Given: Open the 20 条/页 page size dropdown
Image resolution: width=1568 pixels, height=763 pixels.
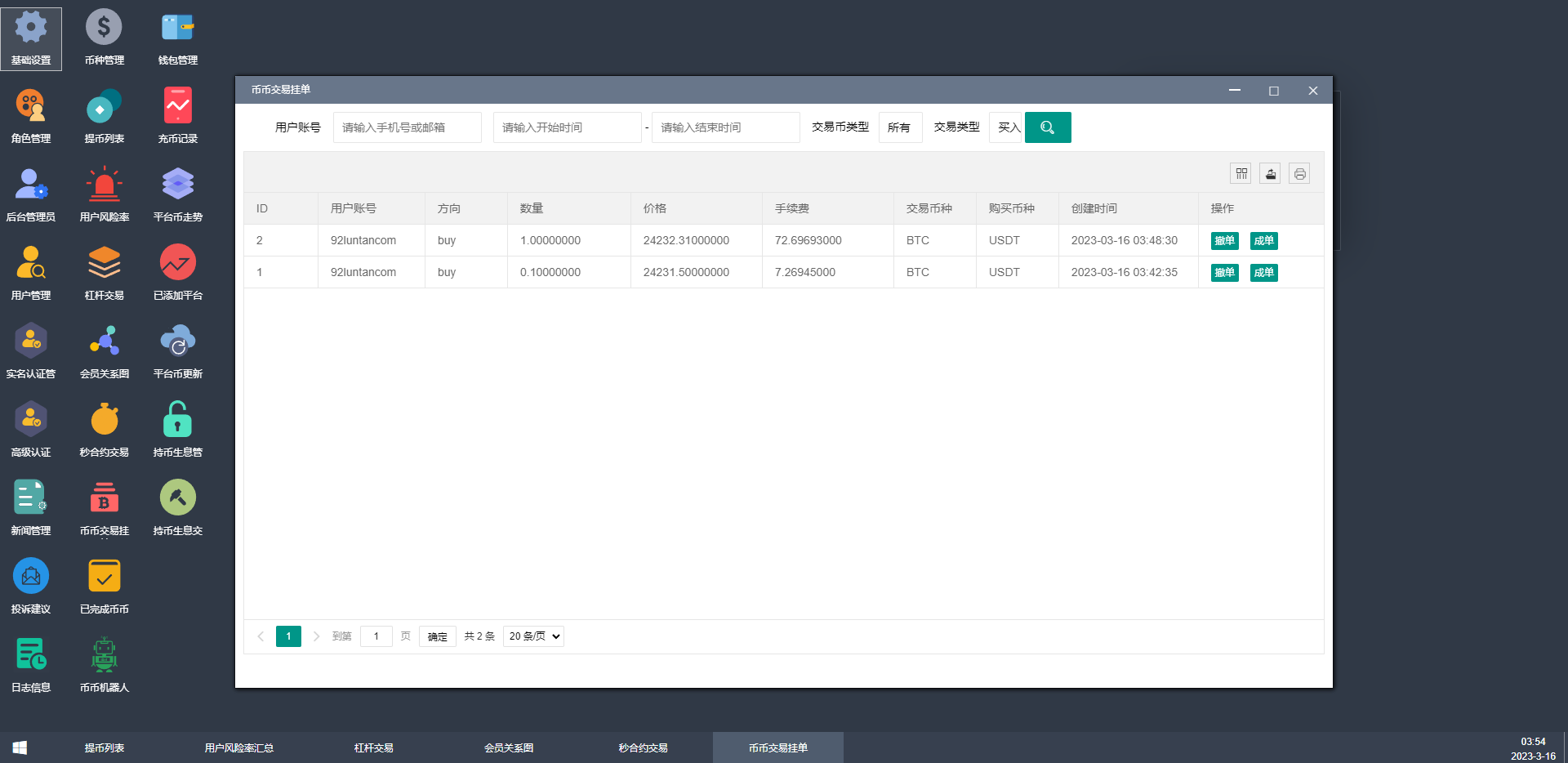Looking at the screenshot, I should tap(533, 636).
